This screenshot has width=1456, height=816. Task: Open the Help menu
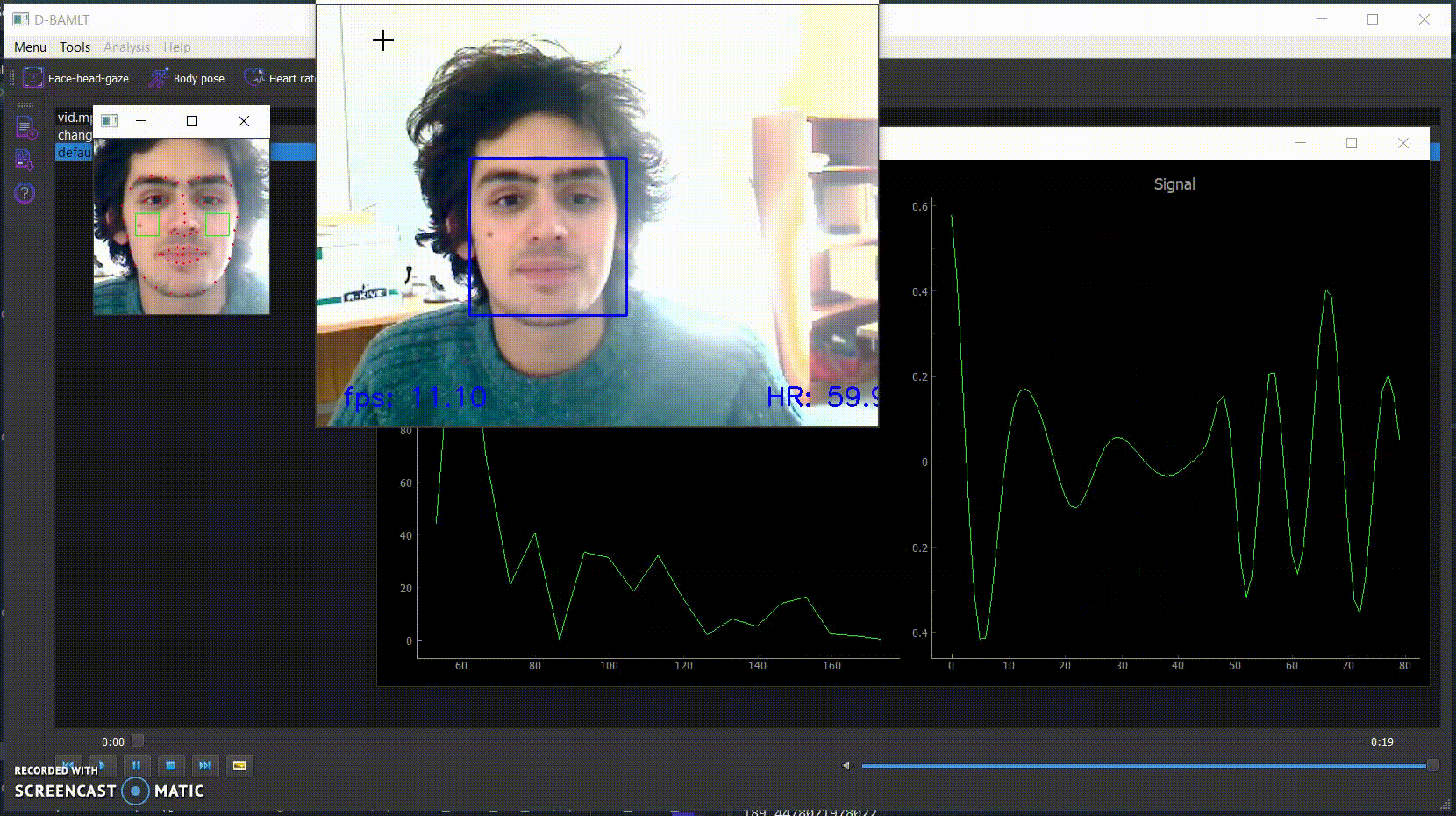pyautogui.click(x=177, y=47)
